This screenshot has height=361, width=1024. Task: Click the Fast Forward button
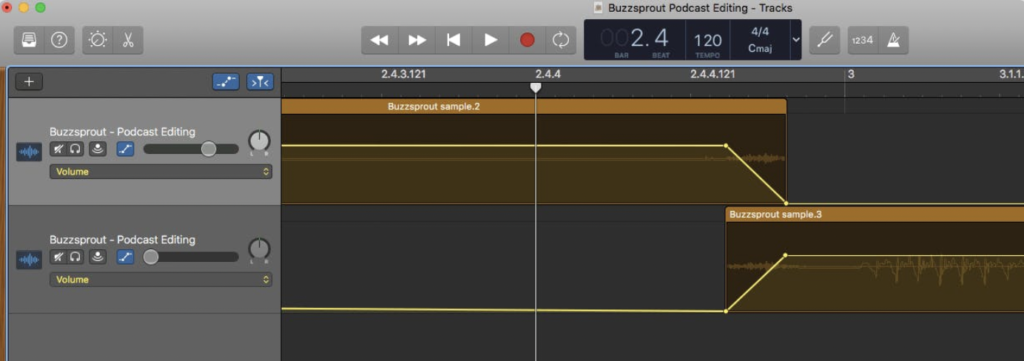(x=417, y=40)
